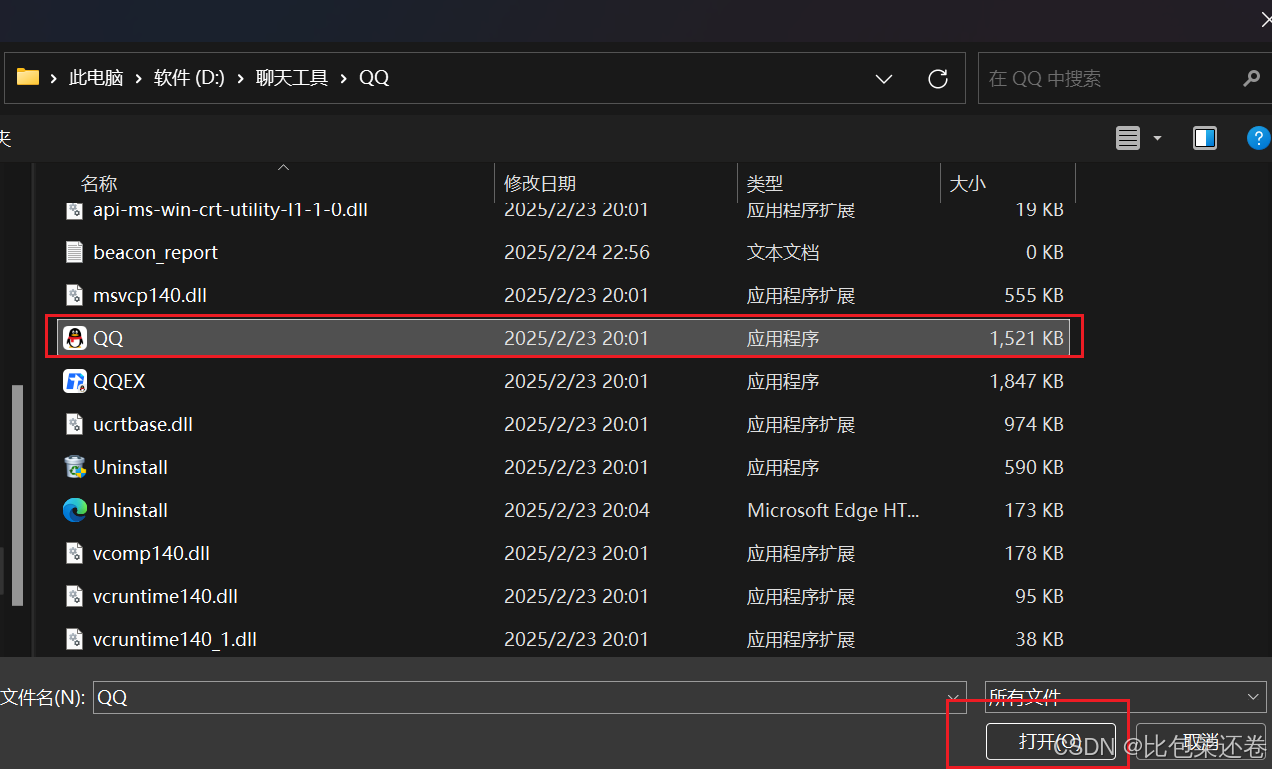Image resolution: width=1272 pixels, height=769 pixels.
Task: Click the file list vertical scrollbar
Action: (16, 495)
